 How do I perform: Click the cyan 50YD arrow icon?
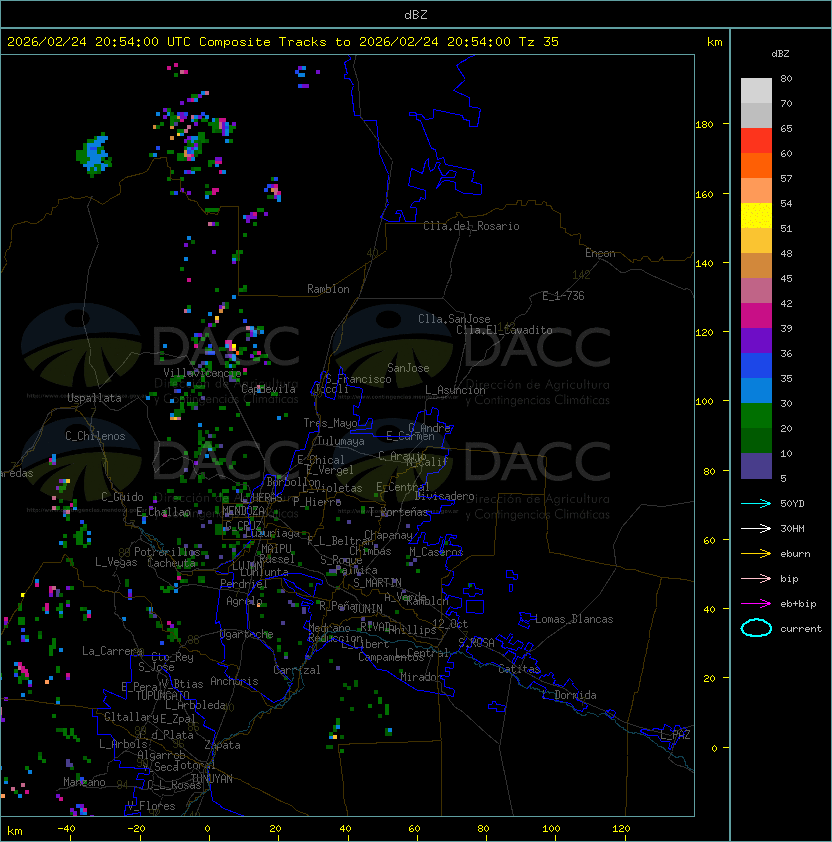tap(756, 503)
